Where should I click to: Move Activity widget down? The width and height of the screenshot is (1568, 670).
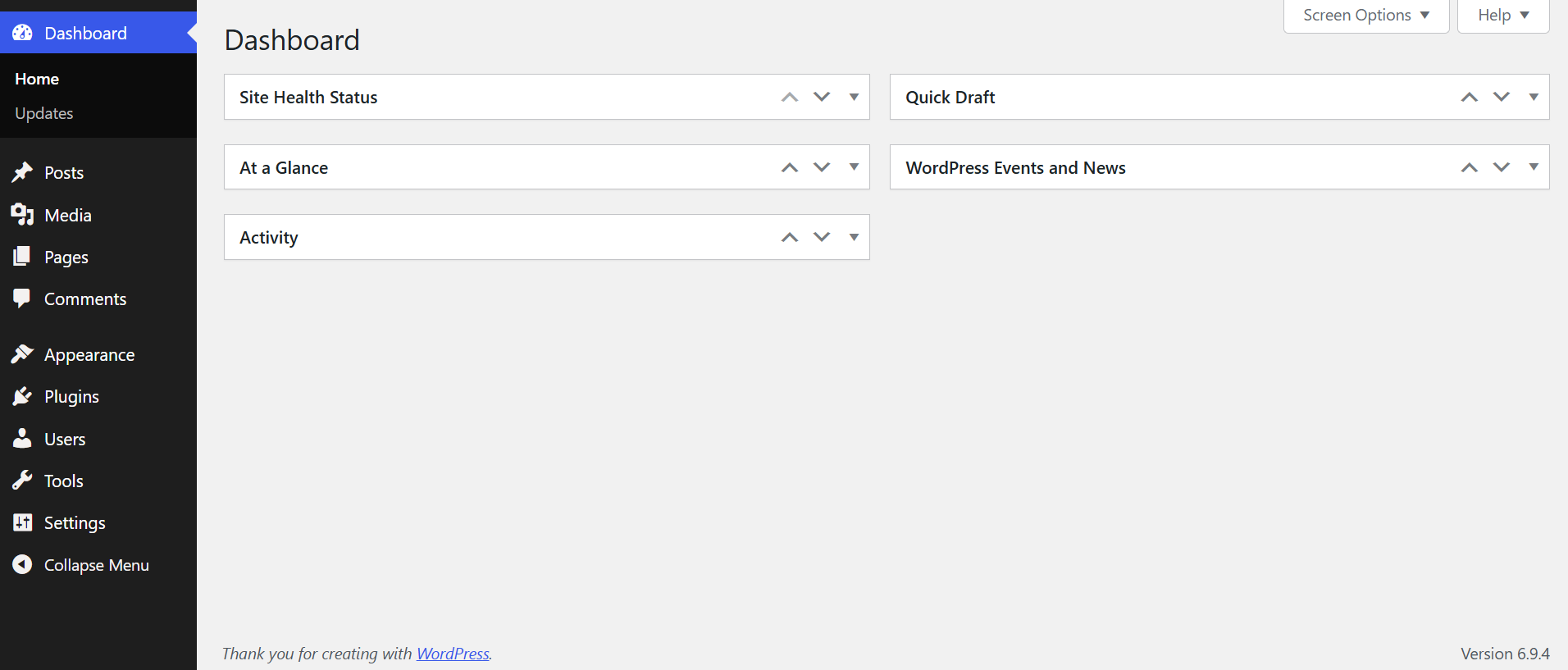822,237
